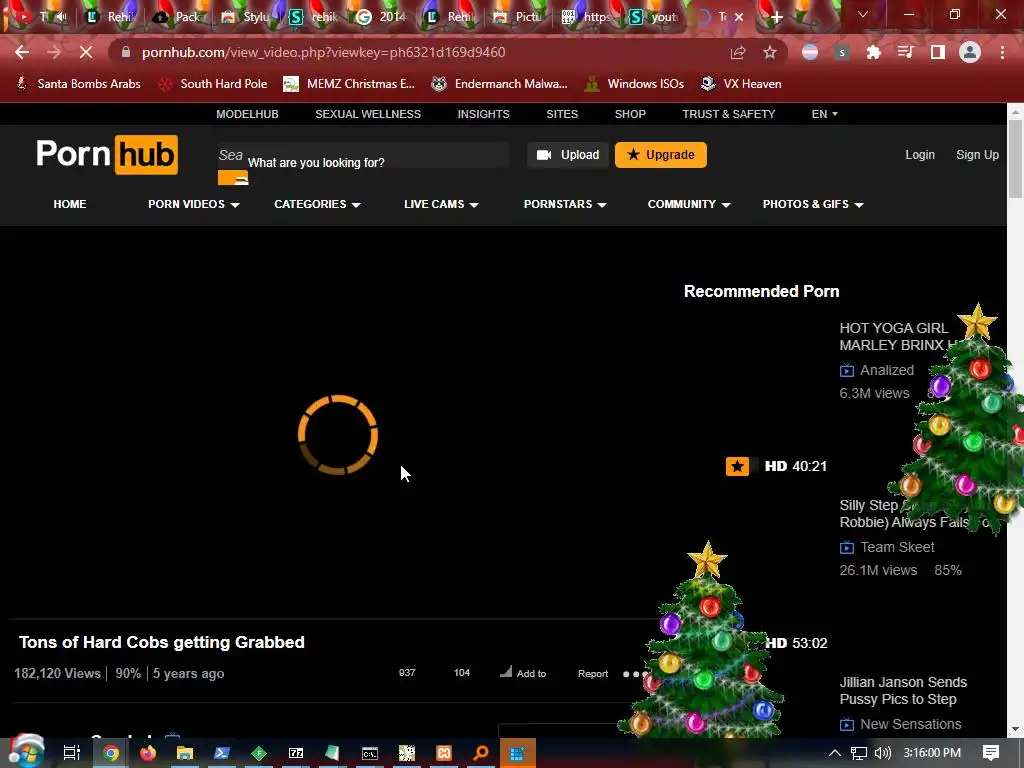Click the Upload button with camera icon
This screenshot has height=768, width=1024.
[568, 155]
